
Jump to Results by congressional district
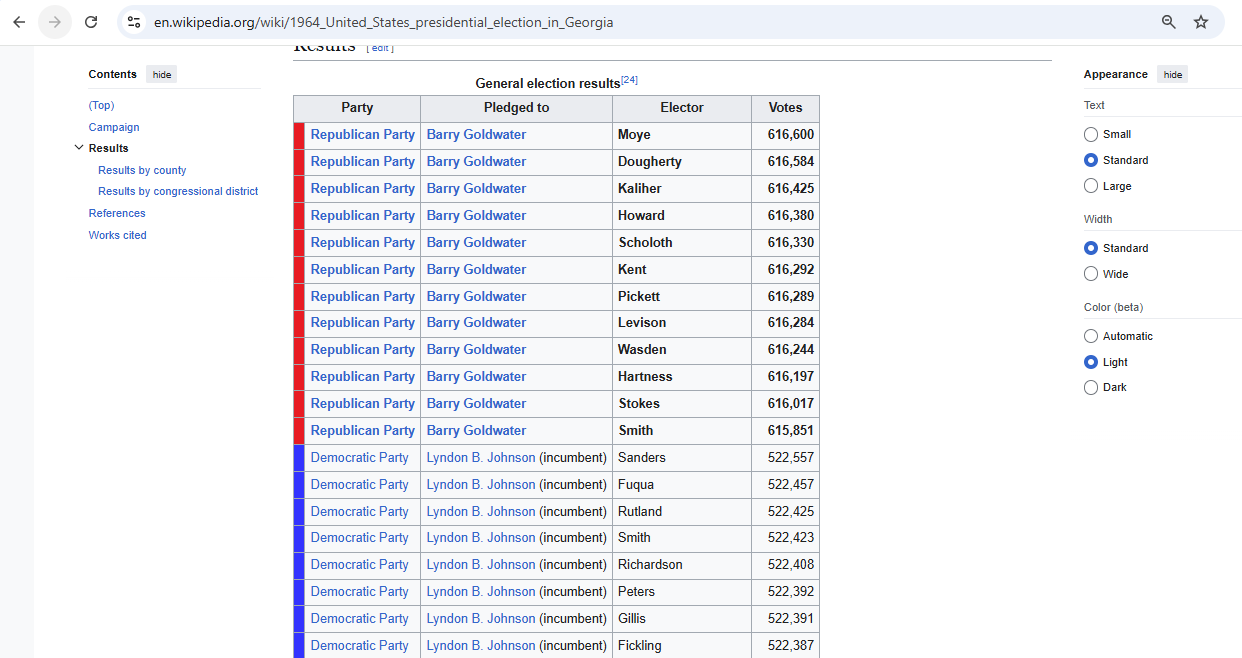pyautogui.click(x=178, y=191)
